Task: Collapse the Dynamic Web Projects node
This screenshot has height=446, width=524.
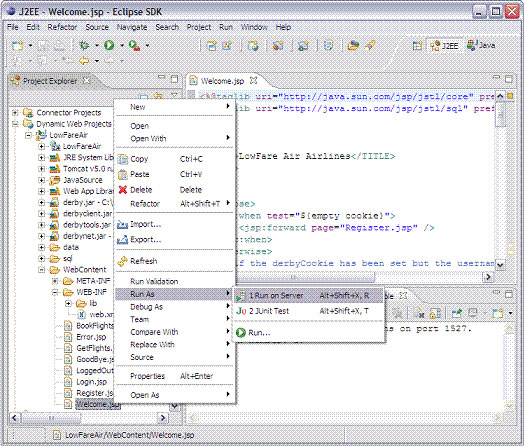Action: (x=15, y=124)
